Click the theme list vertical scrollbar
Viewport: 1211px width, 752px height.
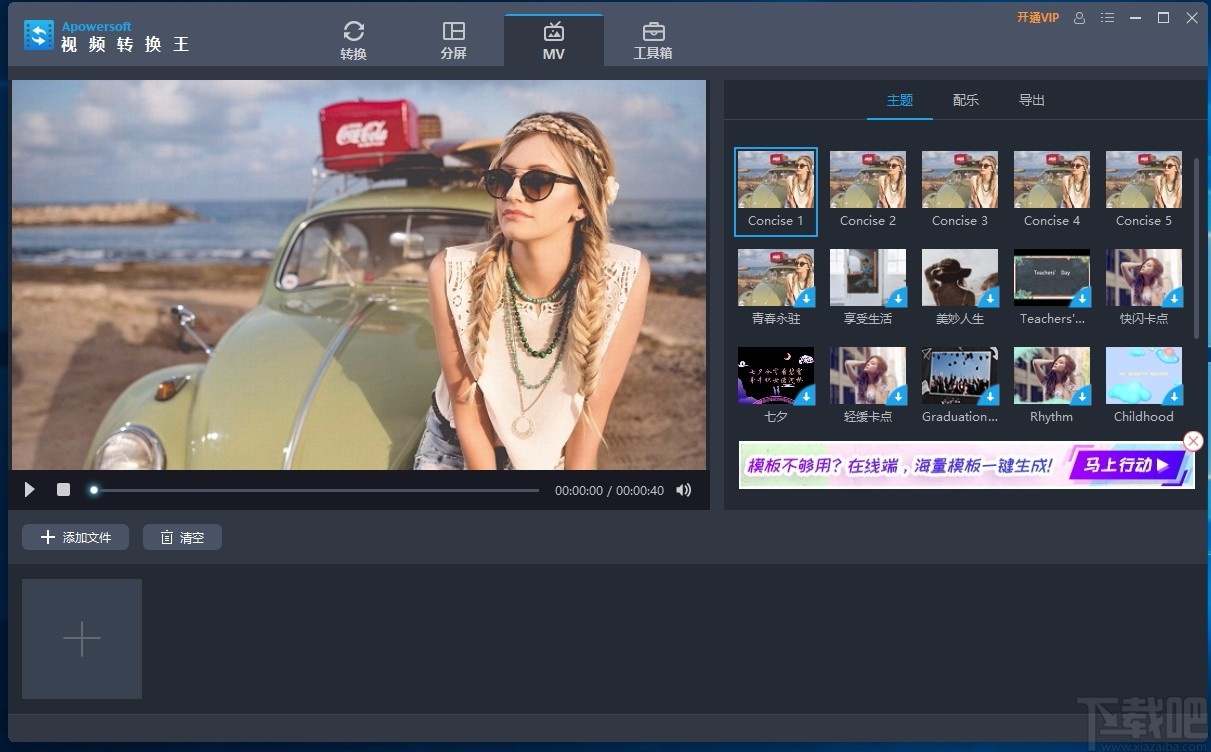tap(1196, 245)
